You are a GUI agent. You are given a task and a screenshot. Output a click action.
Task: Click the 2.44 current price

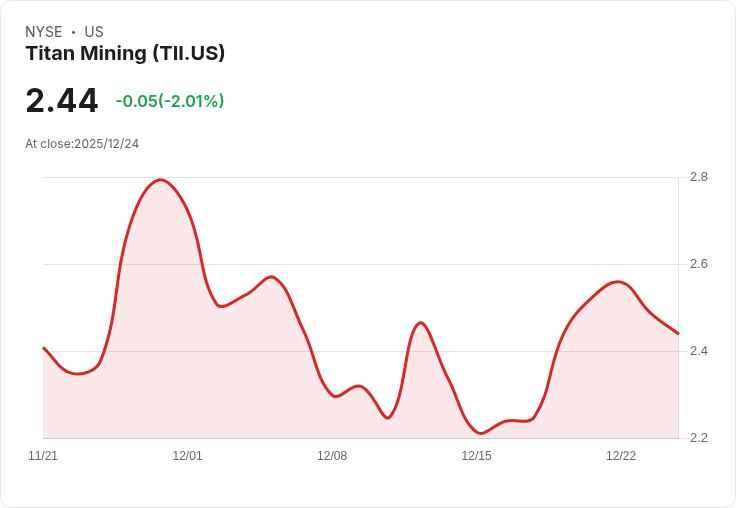61,101
